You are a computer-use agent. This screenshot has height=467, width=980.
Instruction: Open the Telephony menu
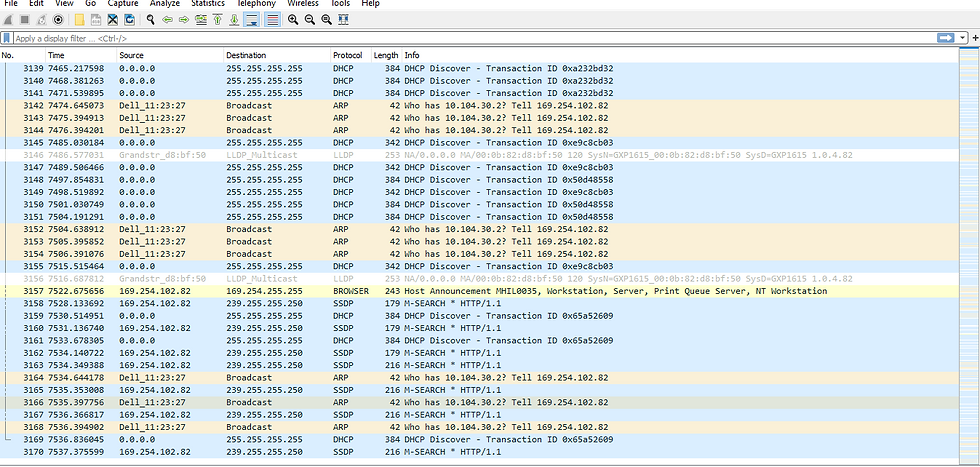[x=256, y=4]
